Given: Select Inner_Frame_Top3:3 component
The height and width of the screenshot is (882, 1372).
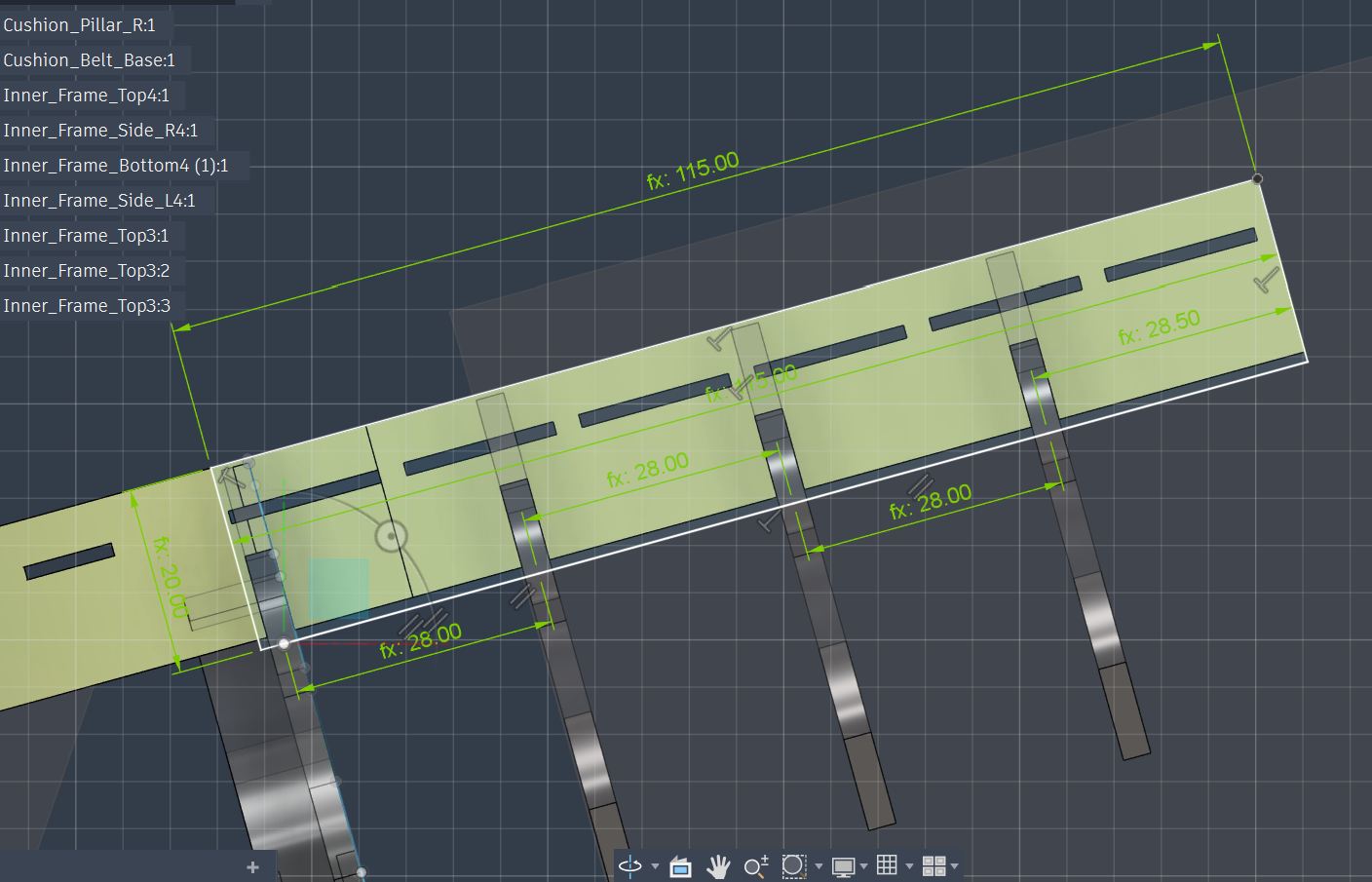Looking at the screenshot, I should (x=87, y=305).
